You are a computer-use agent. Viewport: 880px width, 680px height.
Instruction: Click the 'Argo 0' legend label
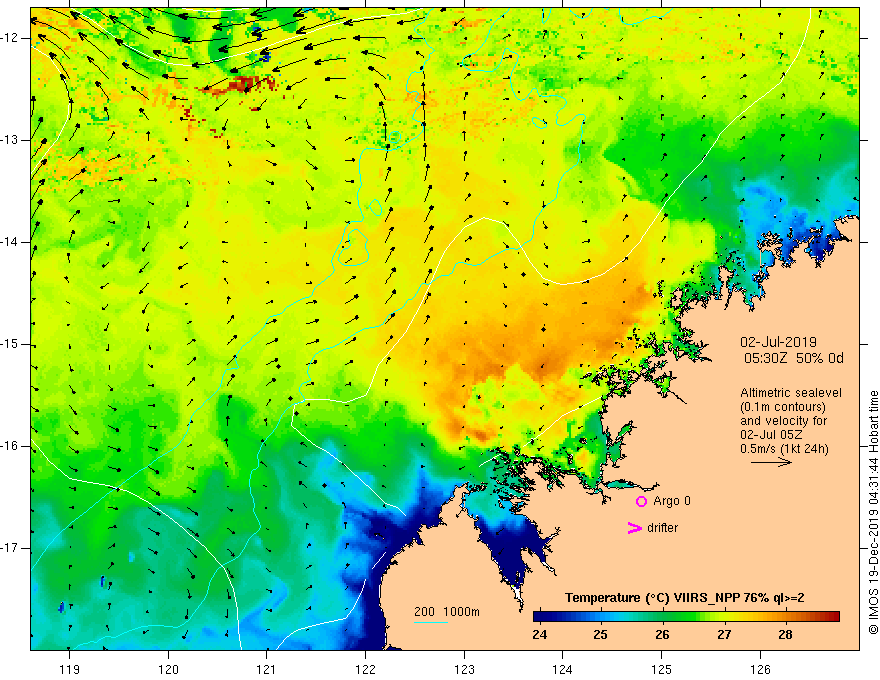coord(672,501)
